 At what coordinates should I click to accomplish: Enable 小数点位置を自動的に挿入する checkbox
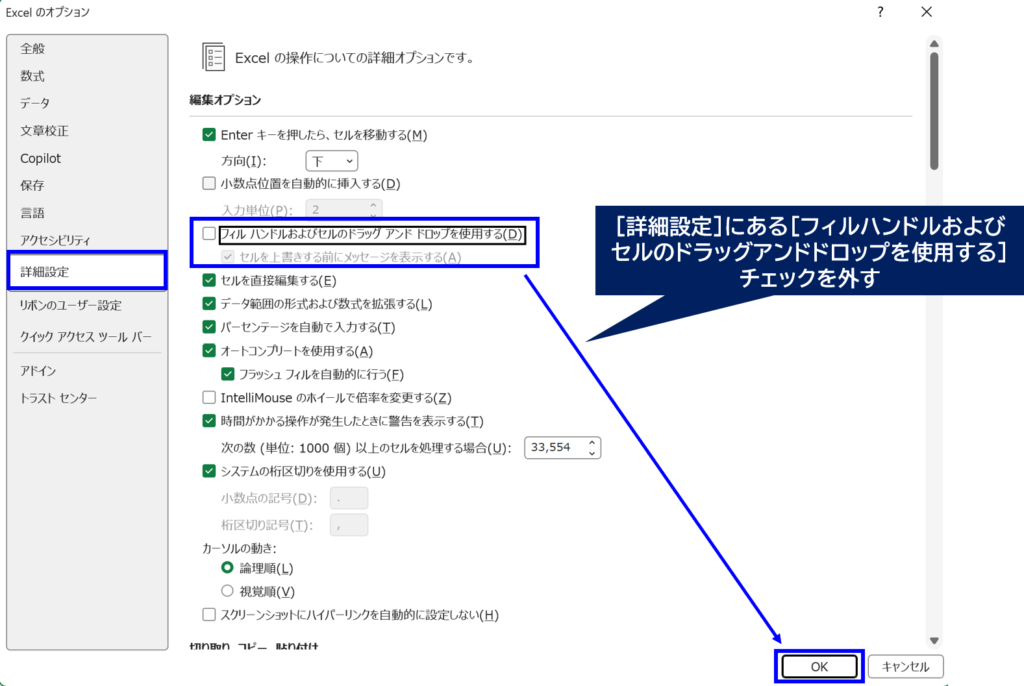click(209, 184)
